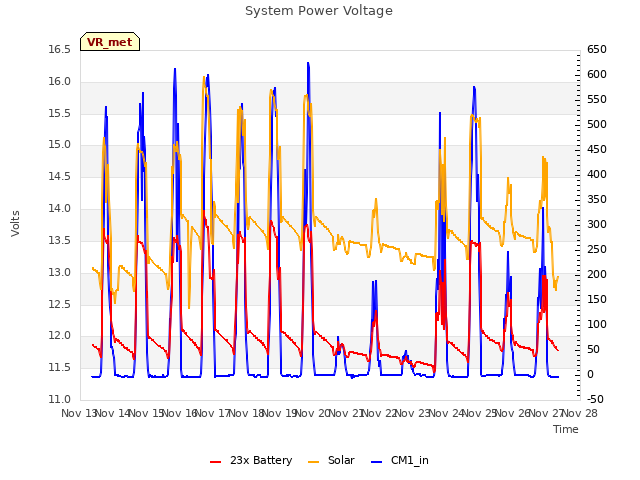Click the Nov 24 date label
The image size is (640, 480).
tap(446, 413)
